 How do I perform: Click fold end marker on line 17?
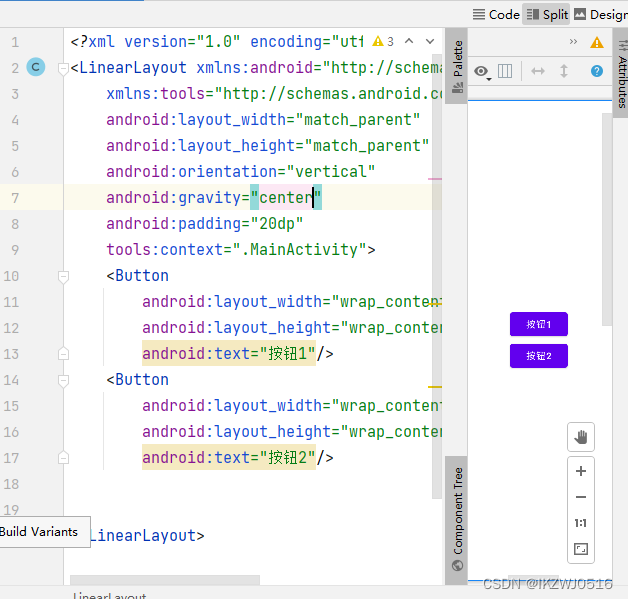point(63,458)
